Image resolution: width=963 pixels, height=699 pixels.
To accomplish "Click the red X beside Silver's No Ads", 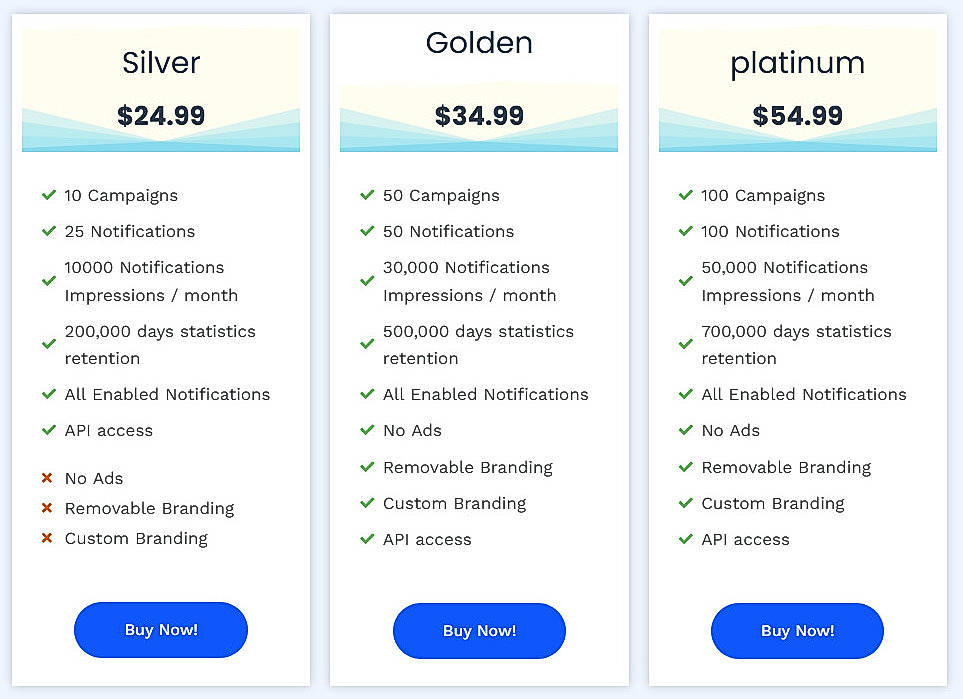I will [x=48, y=478].
